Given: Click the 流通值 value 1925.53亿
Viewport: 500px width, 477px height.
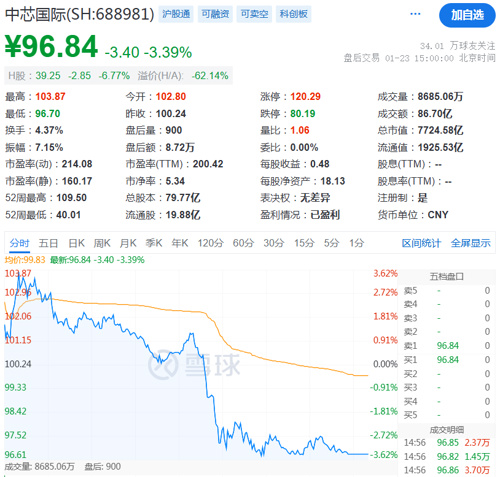Looking at the screenshot, I should [441, 147].
